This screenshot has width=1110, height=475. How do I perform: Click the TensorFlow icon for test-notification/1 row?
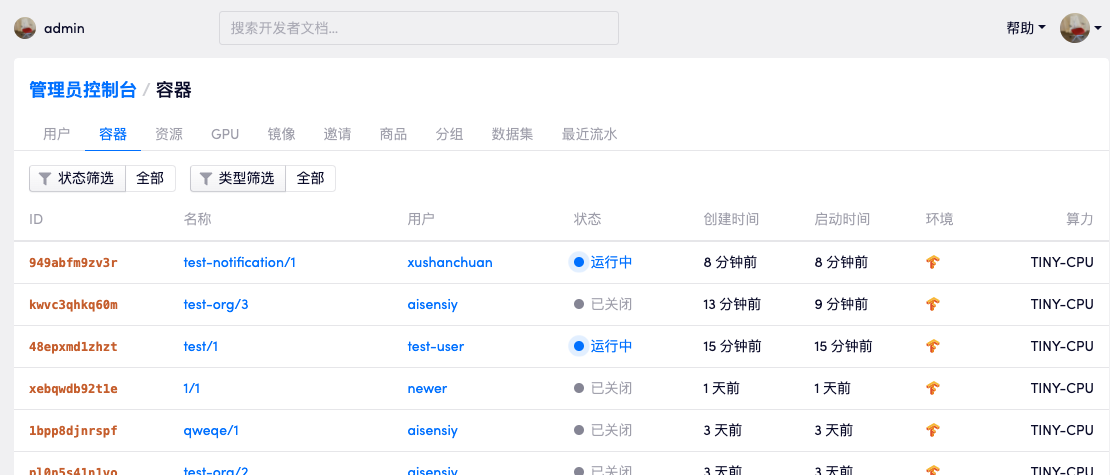(933, 263)
